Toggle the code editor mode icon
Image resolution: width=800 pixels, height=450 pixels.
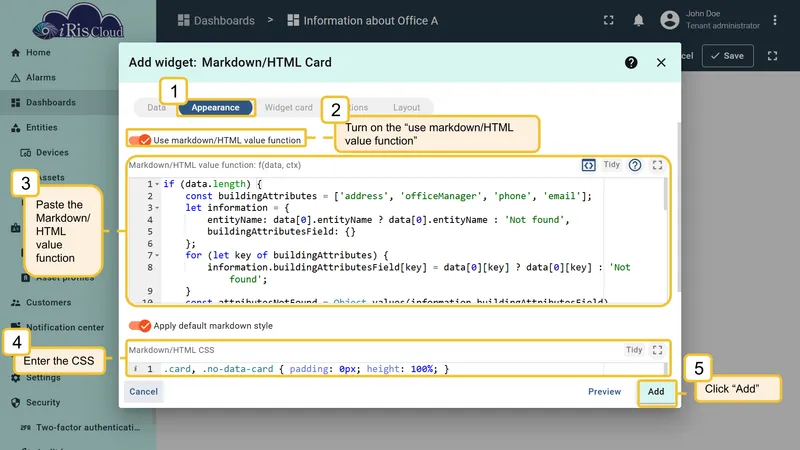pos(588,165)
